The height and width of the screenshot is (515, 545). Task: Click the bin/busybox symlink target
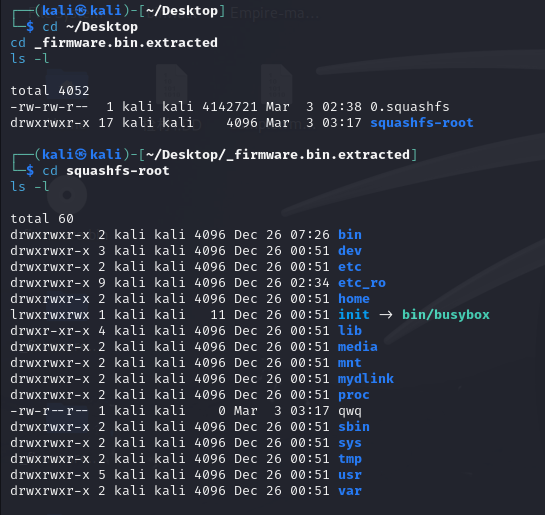[x=446, y=314]
